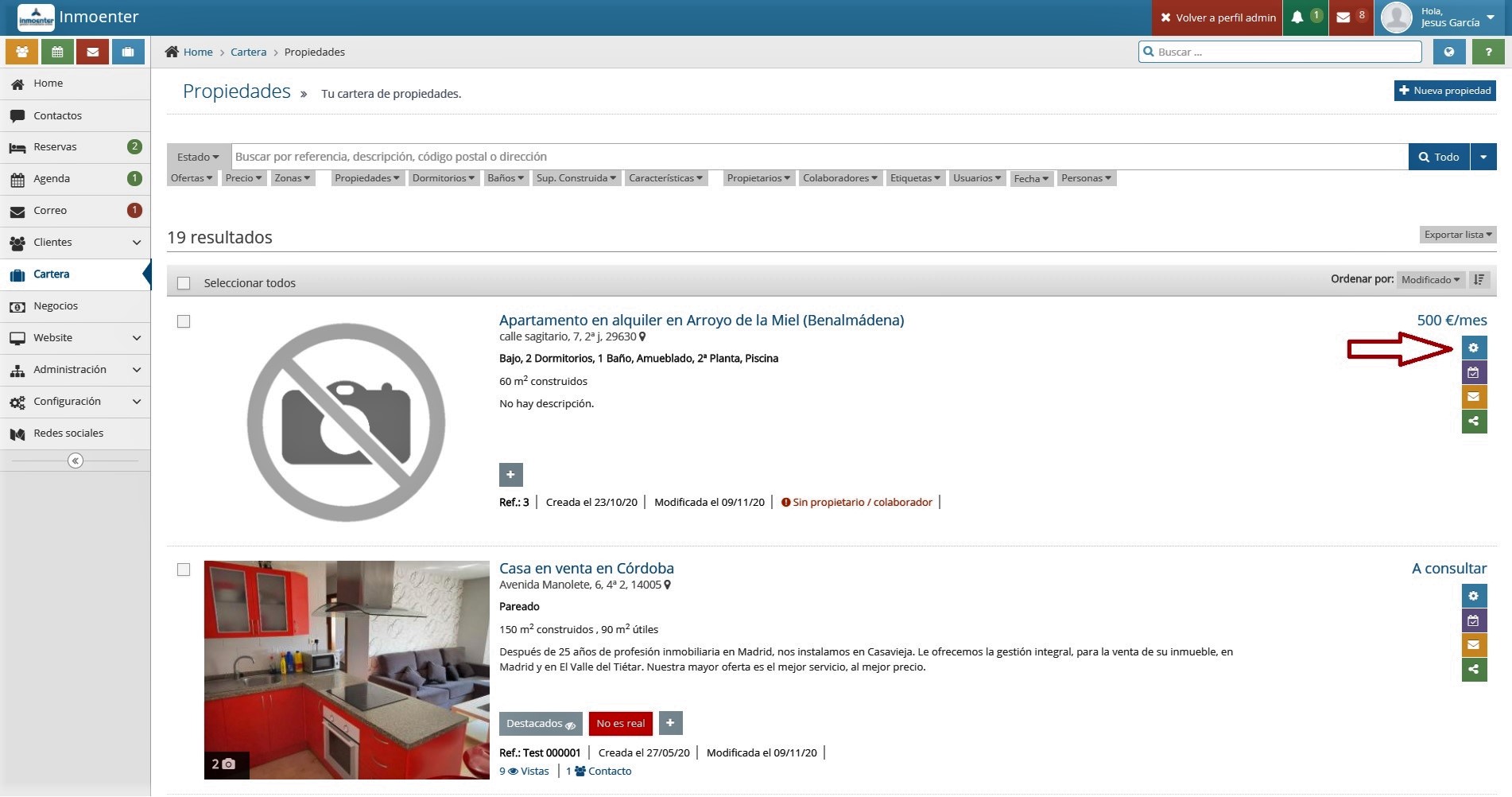Click map pin next to calle sagitario address
The width and height of the screenshot is (1512, 797).
(642, 336)
